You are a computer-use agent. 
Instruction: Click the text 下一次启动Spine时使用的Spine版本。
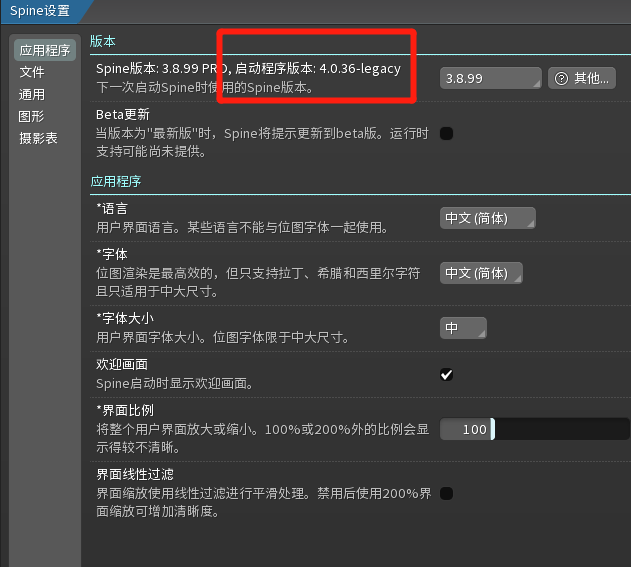pyautogui.click(x=205, y=87)
